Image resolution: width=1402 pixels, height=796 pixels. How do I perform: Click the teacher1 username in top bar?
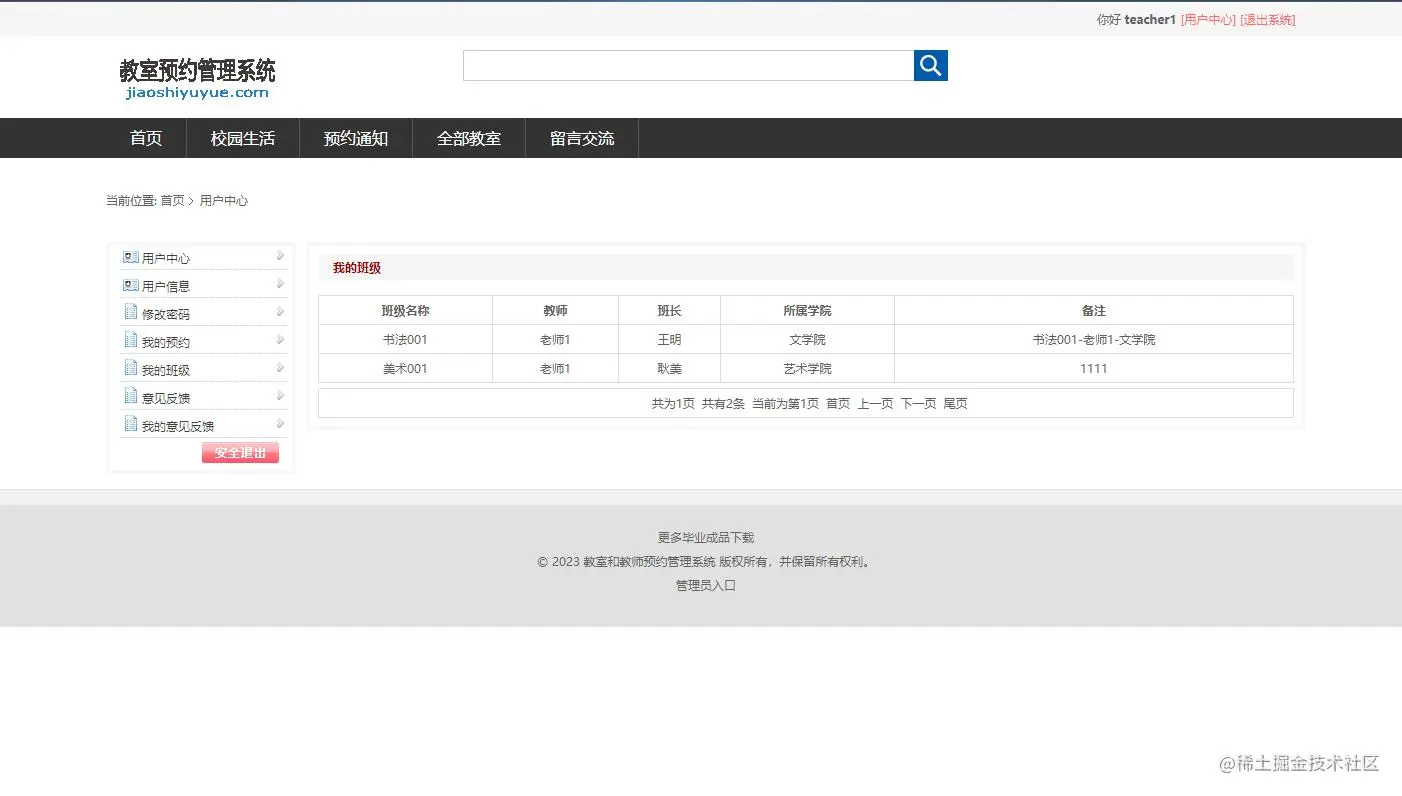(1150, 19)
